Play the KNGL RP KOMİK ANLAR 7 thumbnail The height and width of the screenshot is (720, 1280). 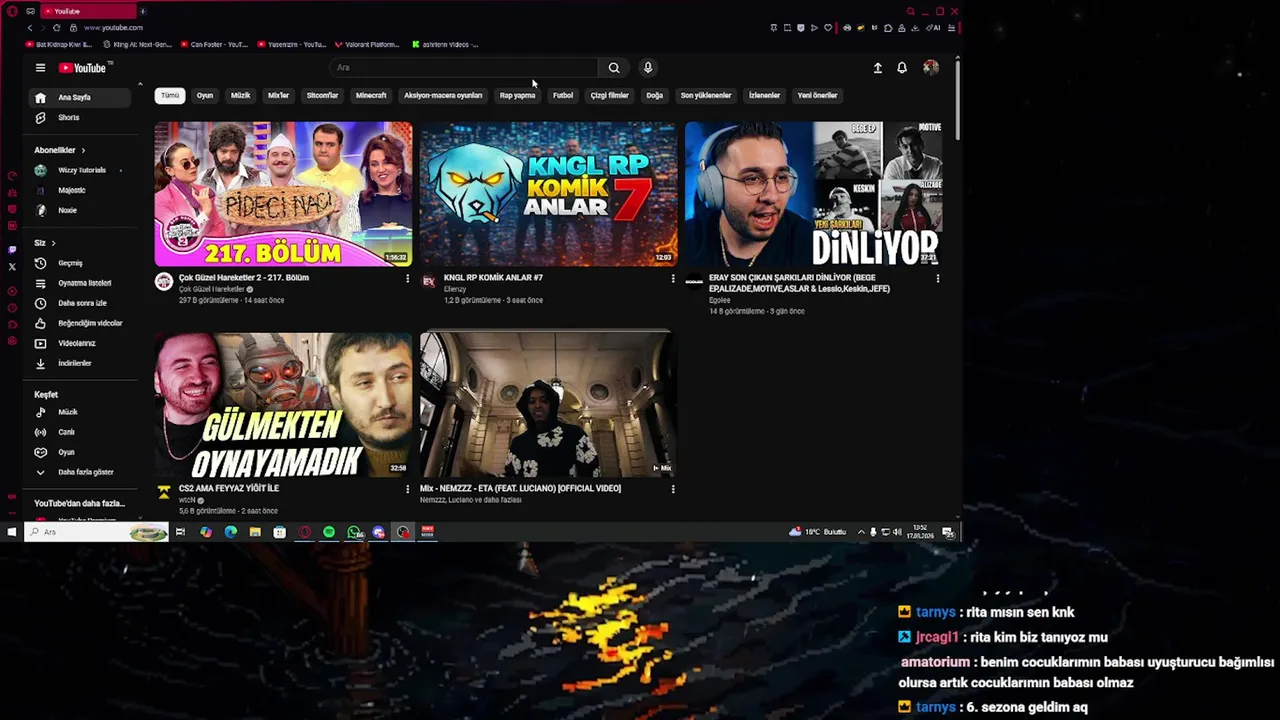pos(548,194)
